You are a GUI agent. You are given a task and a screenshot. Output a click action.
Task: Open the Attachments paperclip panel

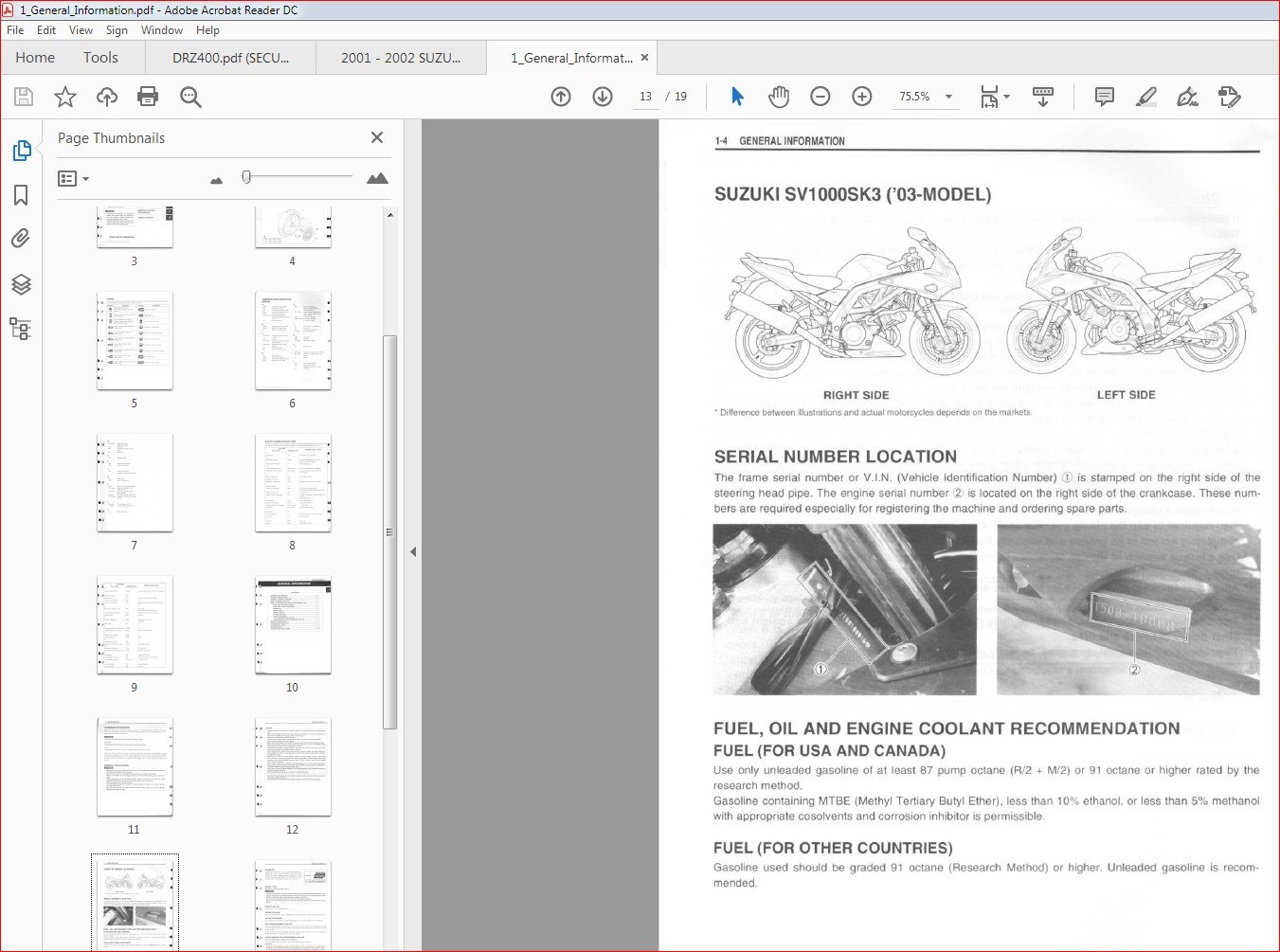click(x=21, y=239)
